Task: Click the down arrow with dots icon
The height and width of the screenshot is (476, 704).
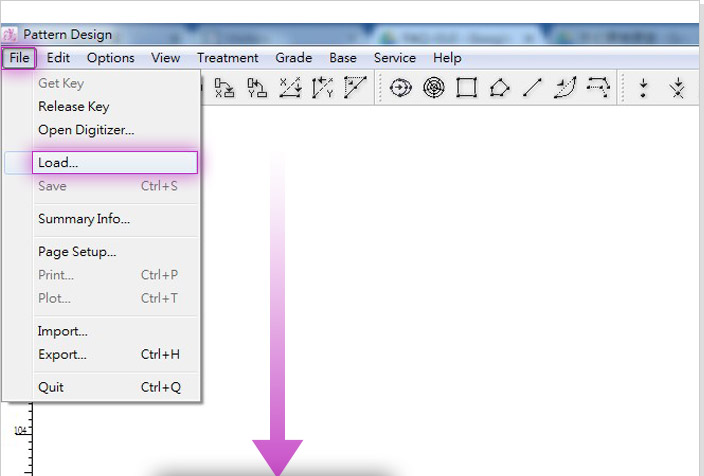Action: tap(643, 88)
